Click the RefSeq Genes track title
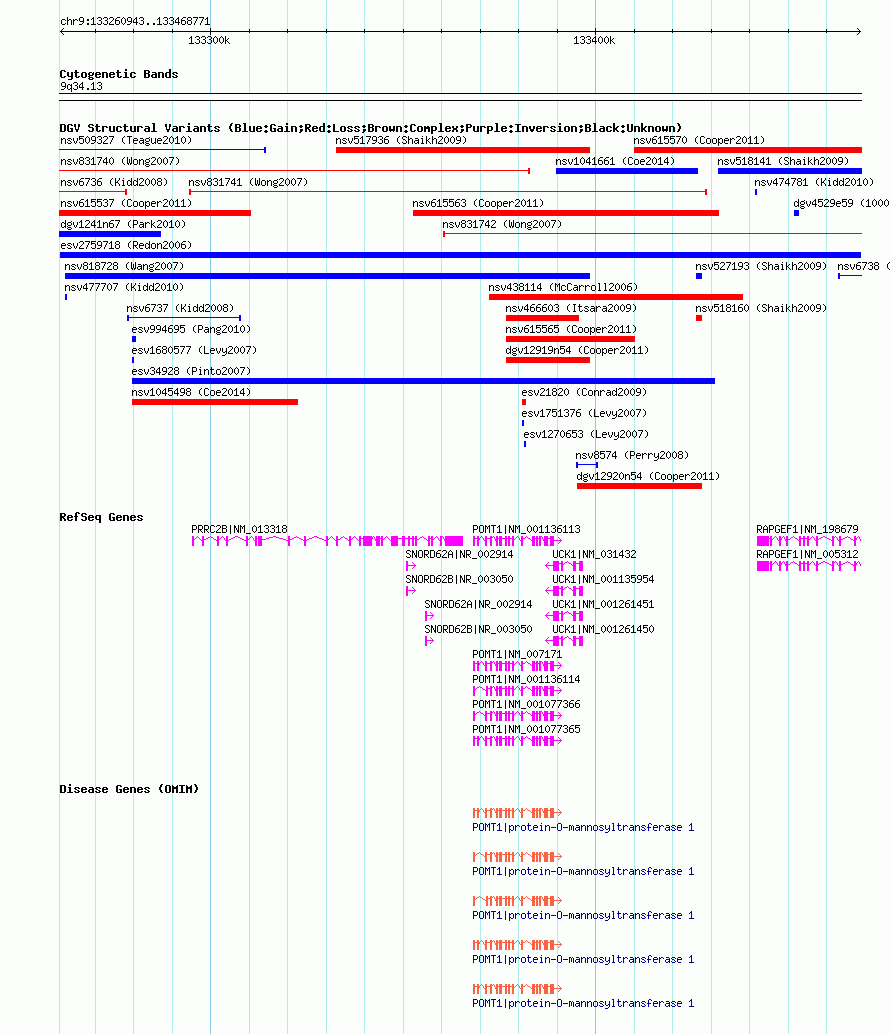890x1034 pixels. coord(101,518)
